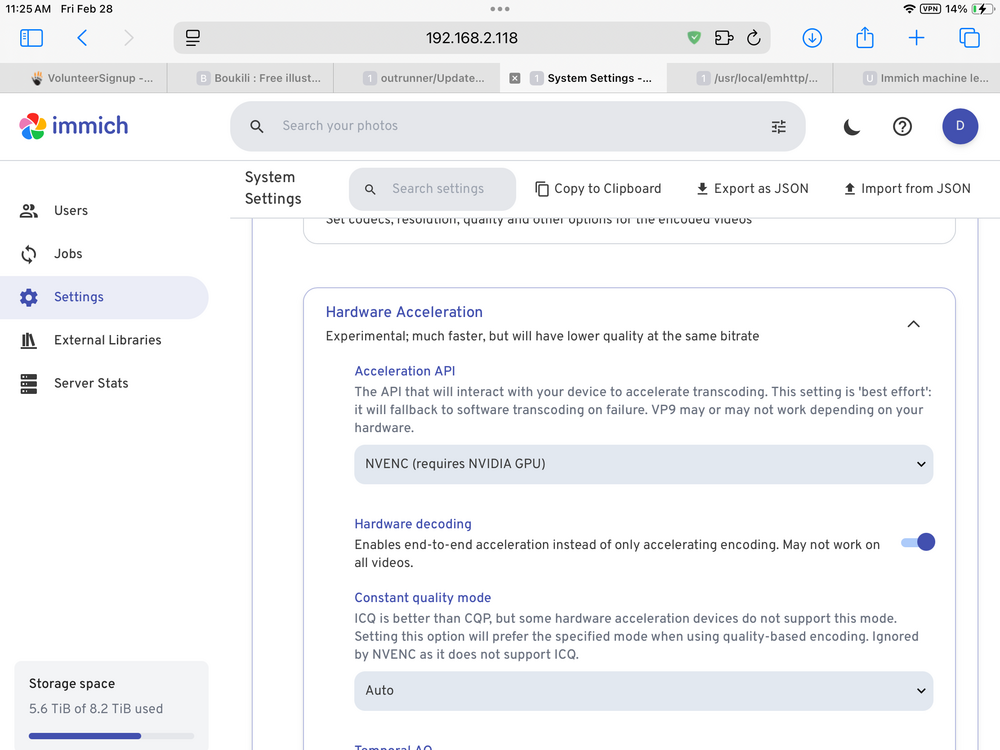Click the immich logo
The height and width of the screenshot is (750, 1000).
tap(74, 126)
